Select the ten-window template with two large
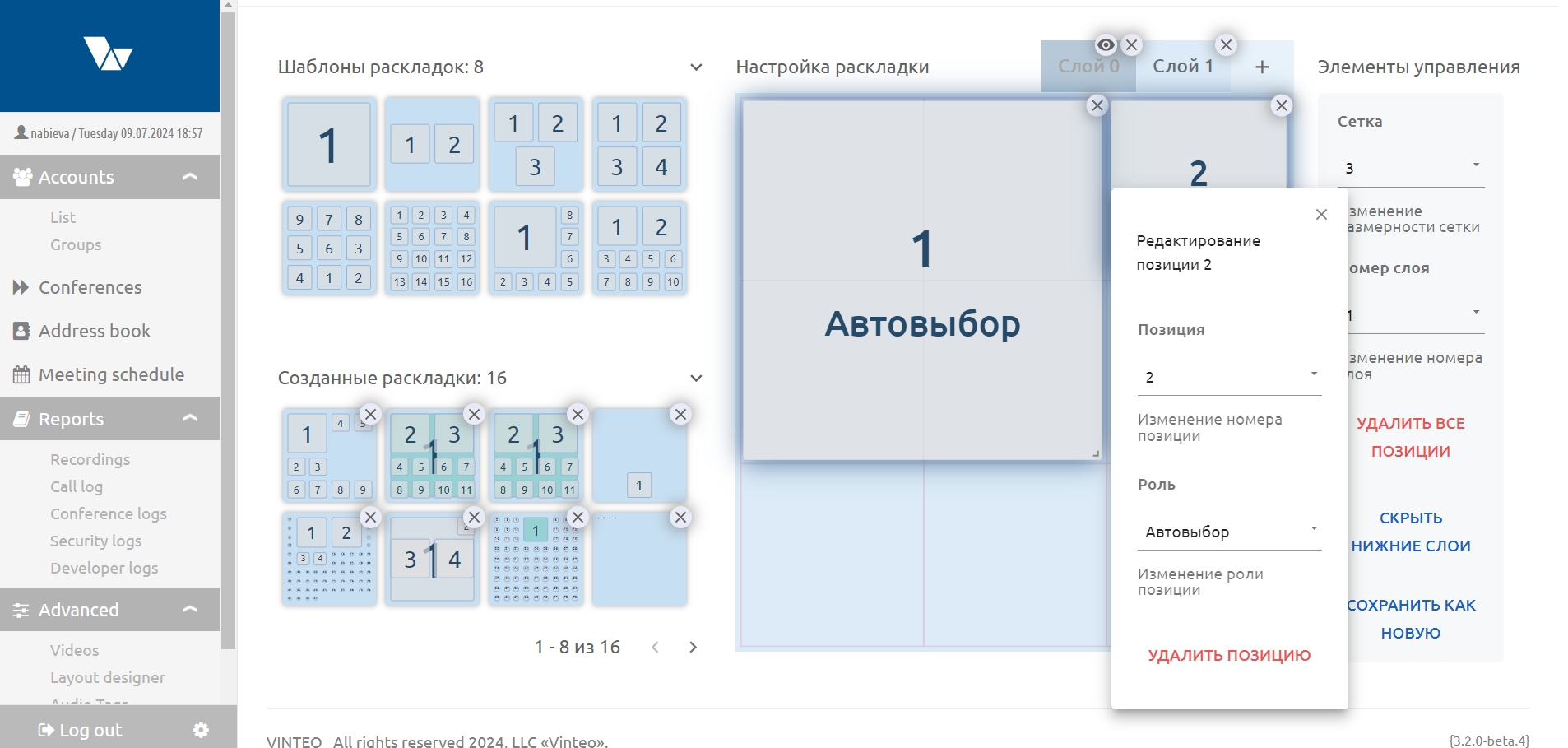The height and width of the screenshot is (748, 1568). click(639, 248)
